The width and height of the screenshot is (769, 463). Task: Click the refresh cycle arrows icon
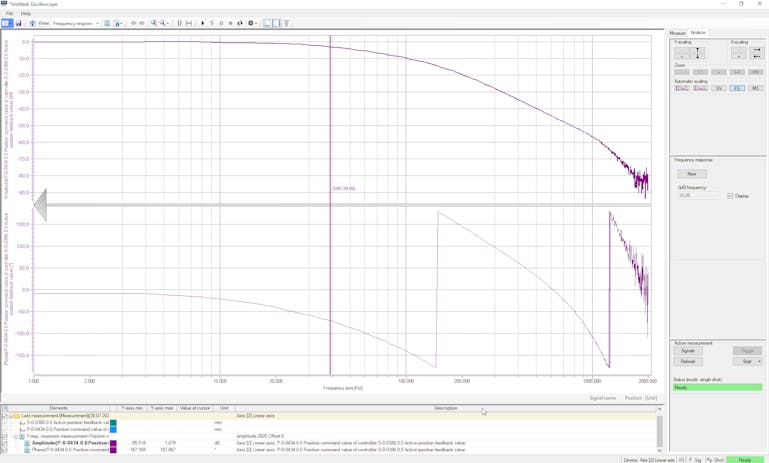point(240,23)
